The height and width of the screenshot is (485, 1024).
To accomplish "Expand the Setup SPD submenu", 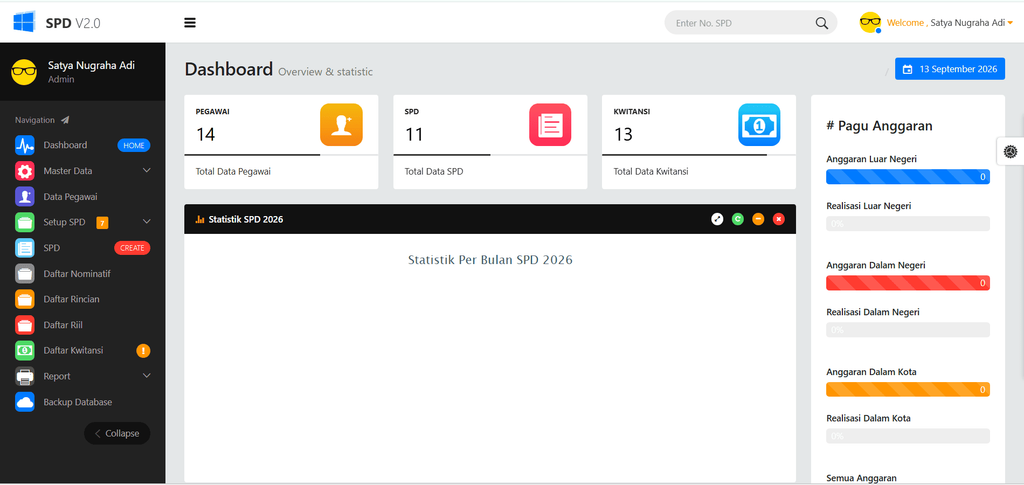I will click(x=146, y=222).
